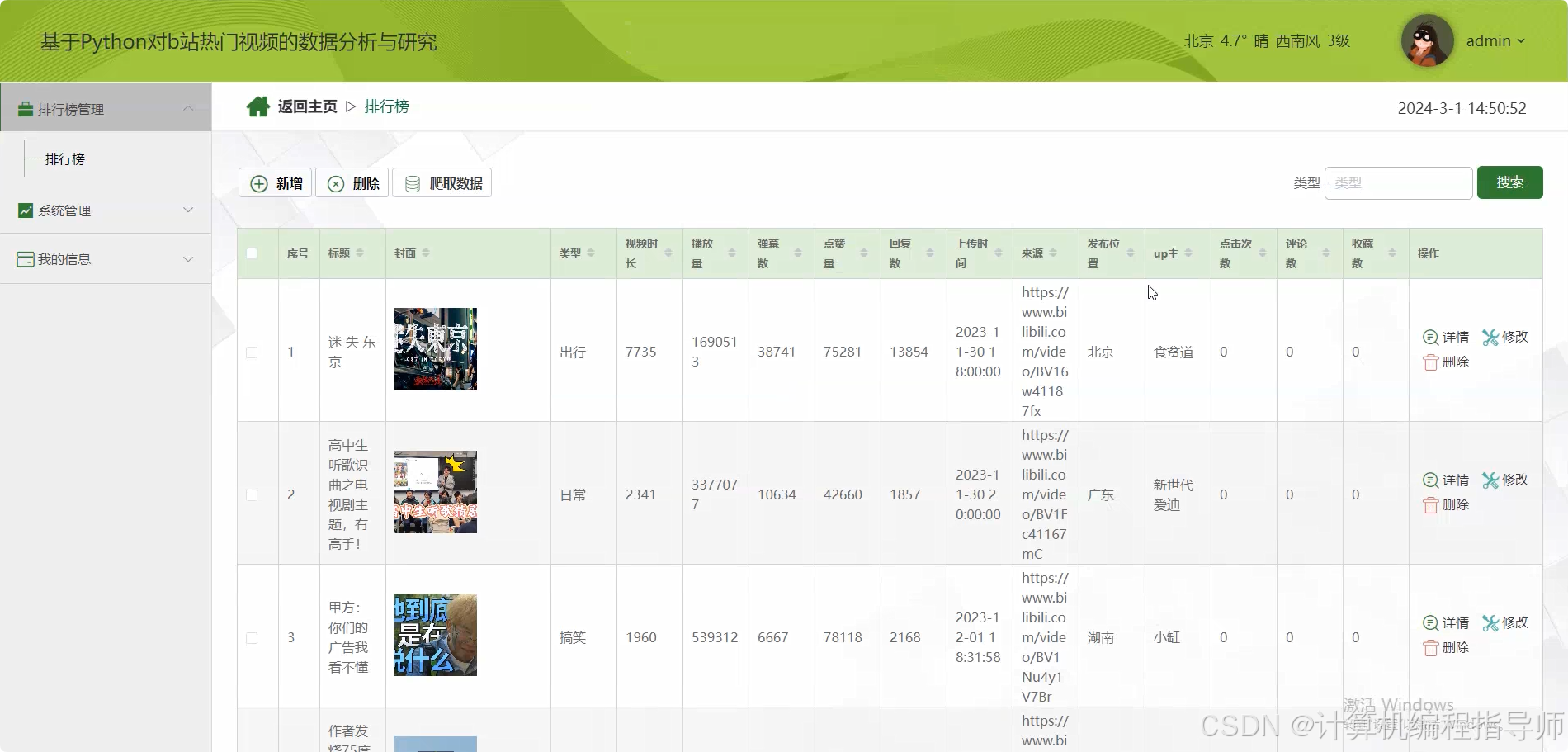Sort by 播放量 column arrows
The height and width of the screenshot is (752, 1568).
pyautogui.click(x=732, y=253)
